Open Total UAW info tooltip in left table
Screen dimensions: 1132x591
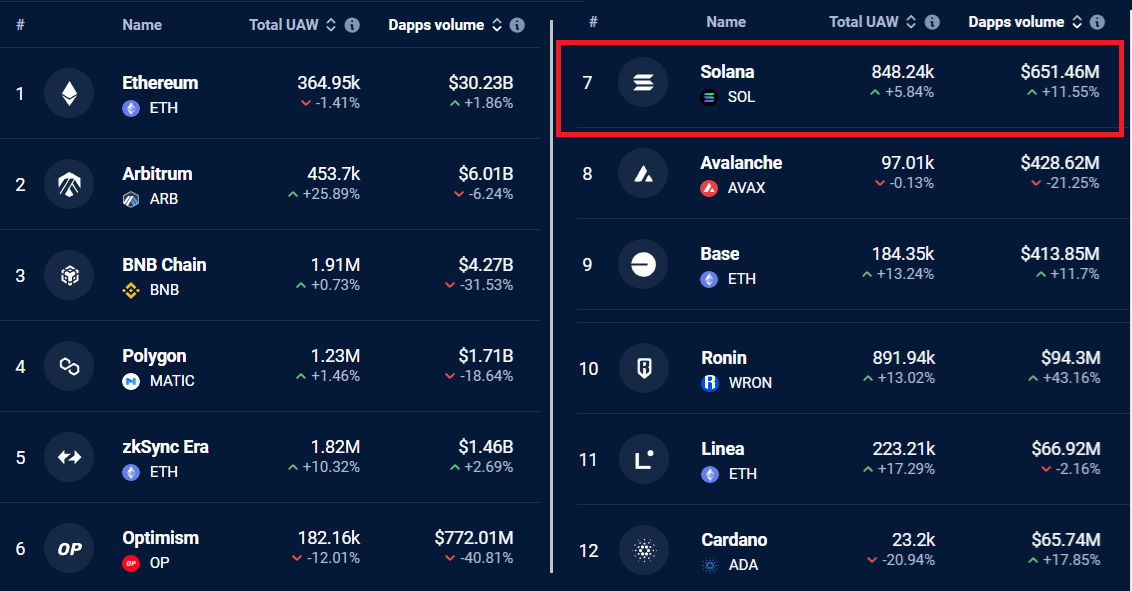pyautogui.click(x=352, y=25)
